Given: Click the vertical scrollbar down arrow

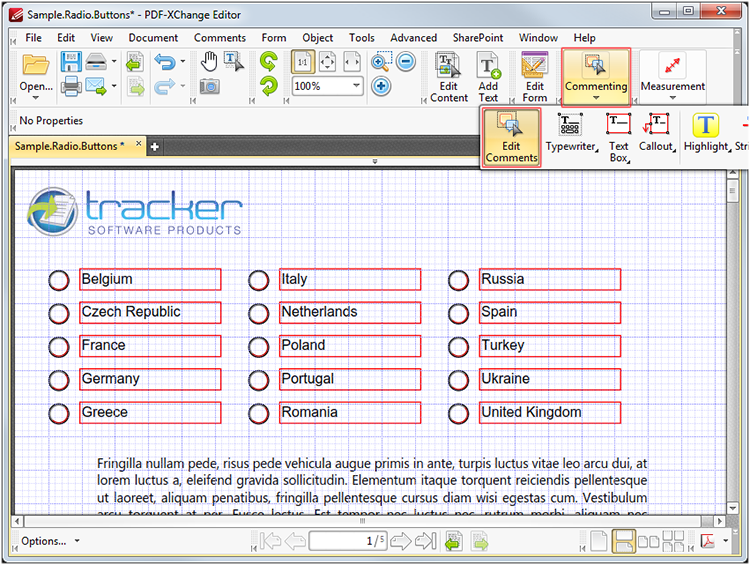Looking at the screenshot, I should pos(732,508).
